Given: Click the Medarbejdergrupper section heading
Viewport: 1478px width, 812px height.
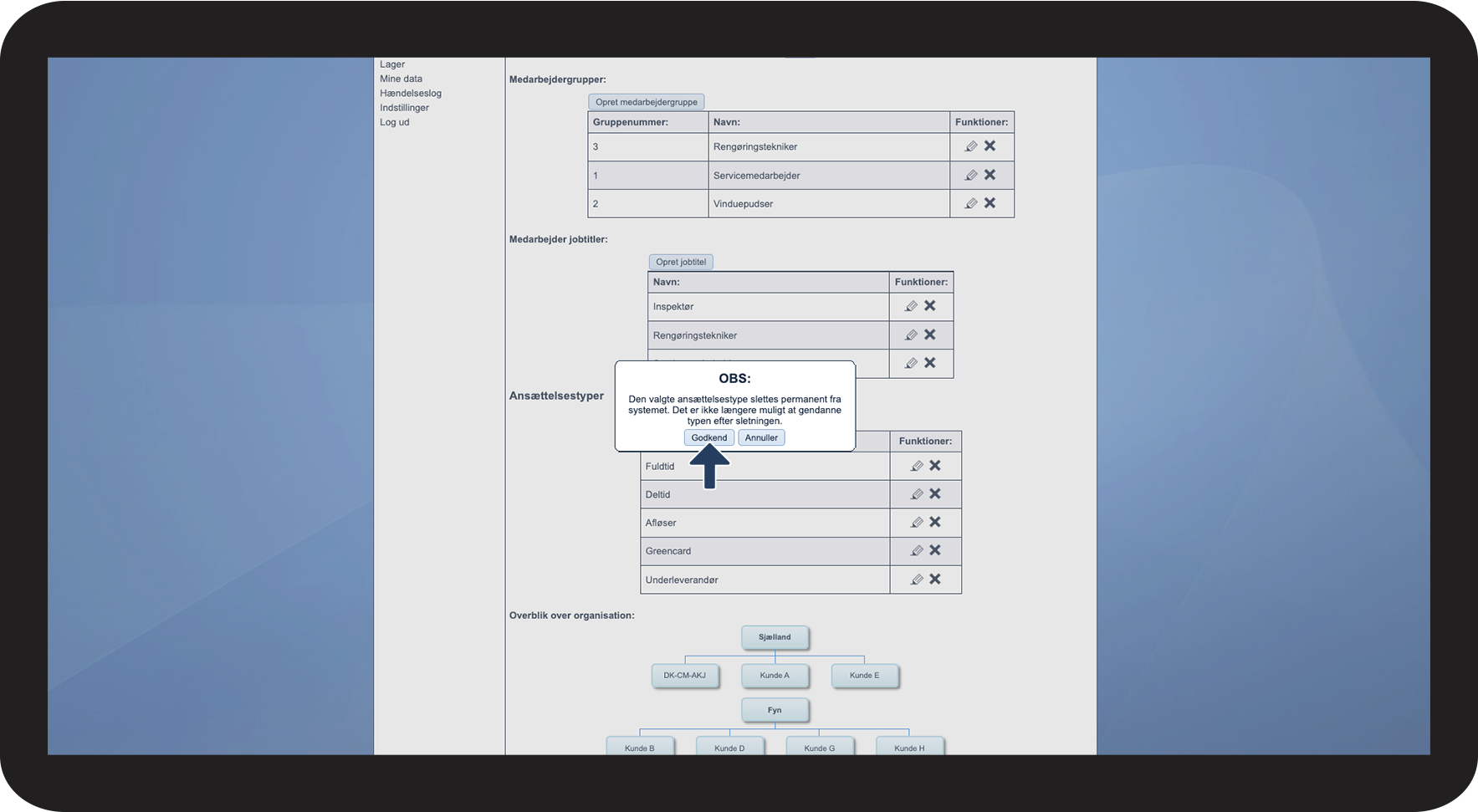Looking at the screenshot, I should tap(558, 79).
